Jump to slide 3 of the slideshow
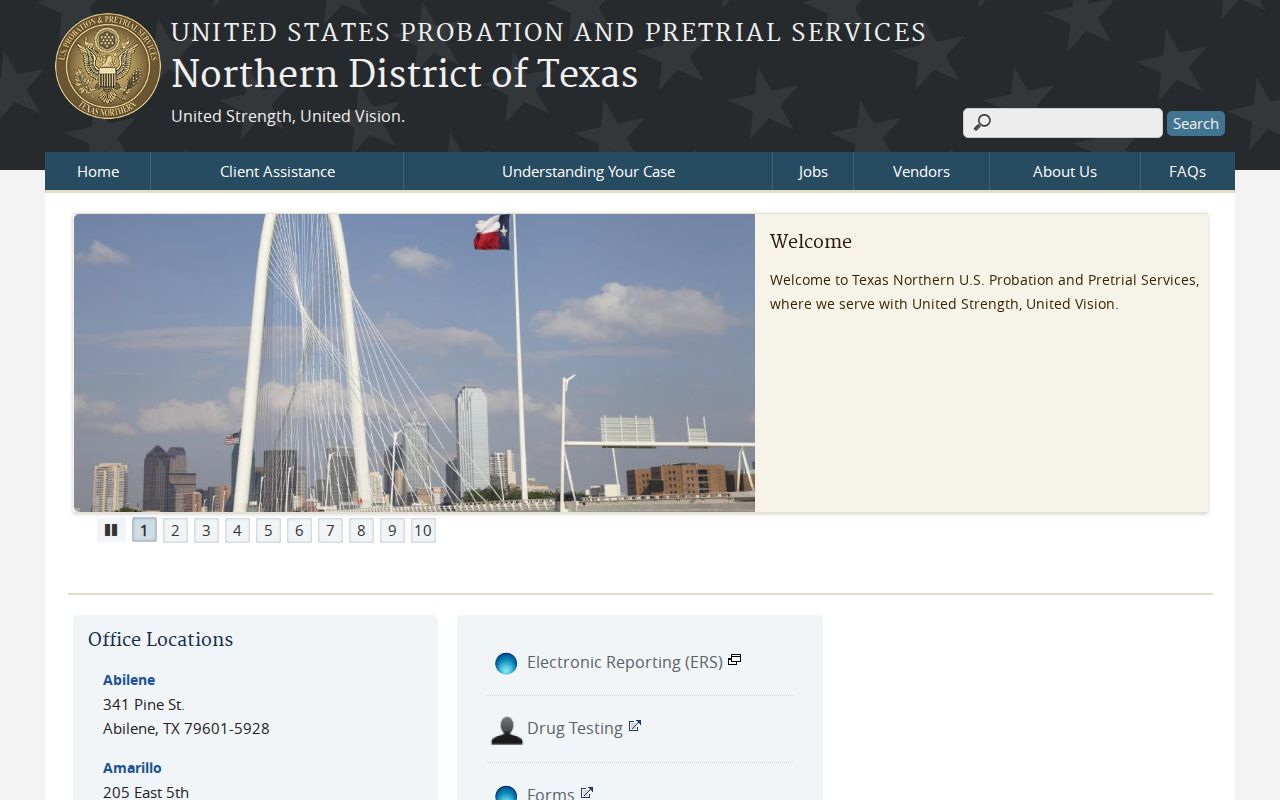 click(206, 530)
